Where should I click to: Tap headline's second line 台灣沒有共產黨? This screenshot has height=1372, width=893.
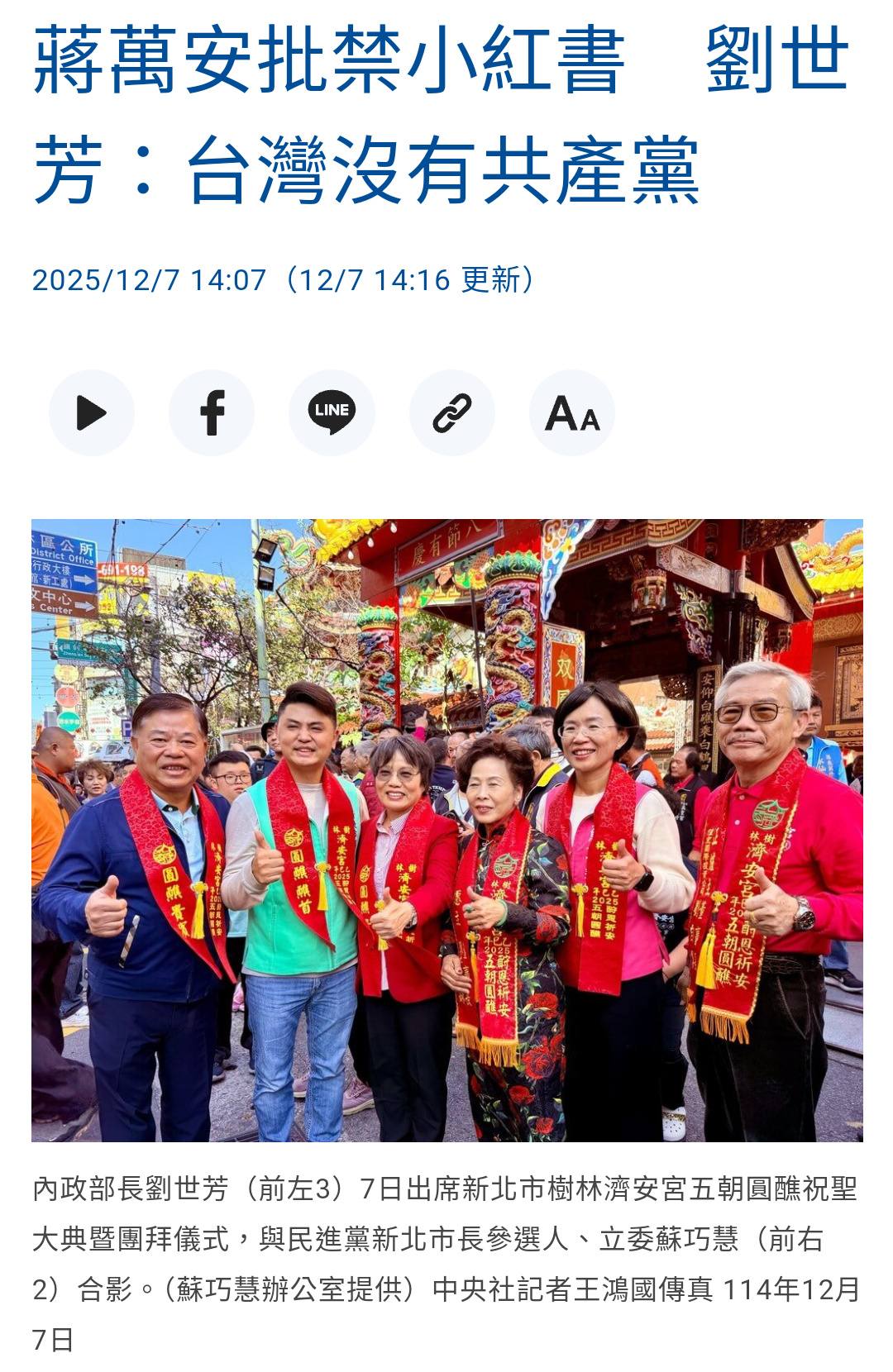pyautogui.click(x=442, y=171)
